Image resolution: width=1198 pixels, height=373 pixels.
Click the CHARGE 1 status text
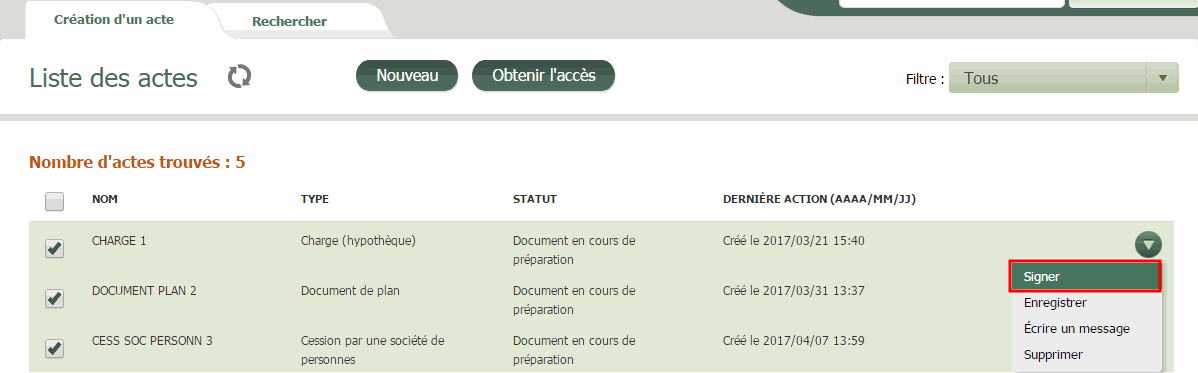(574, 250)
